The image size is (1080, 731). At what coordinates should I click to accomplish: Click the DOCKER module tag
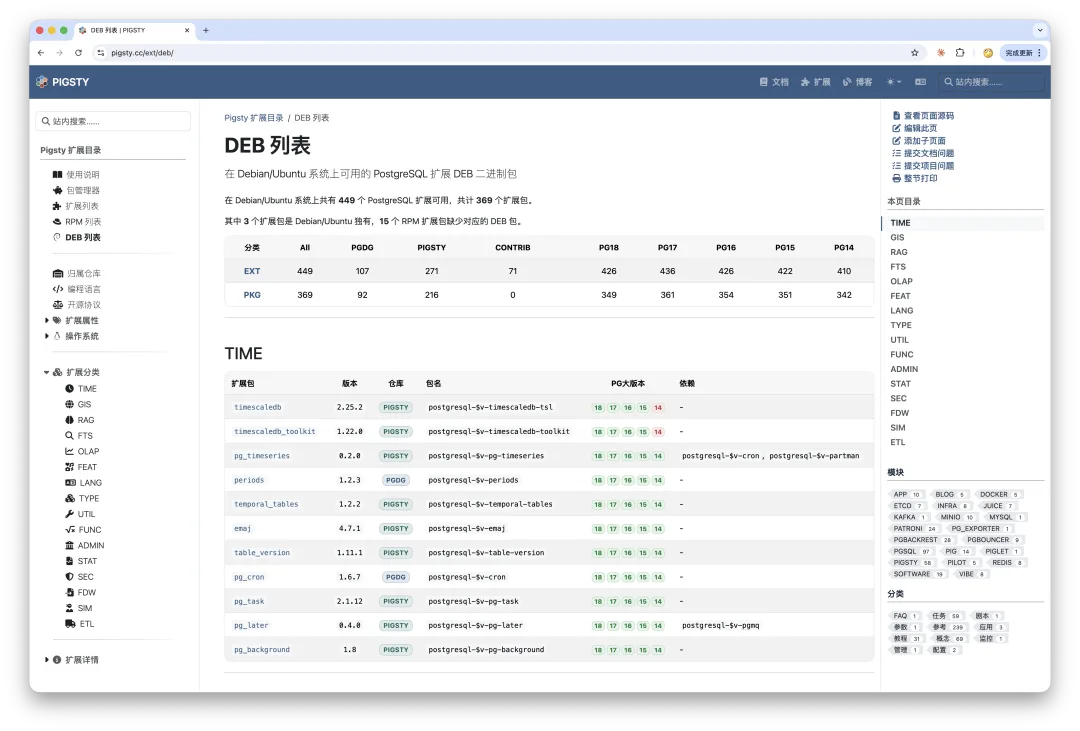click(x=998, y=495)
